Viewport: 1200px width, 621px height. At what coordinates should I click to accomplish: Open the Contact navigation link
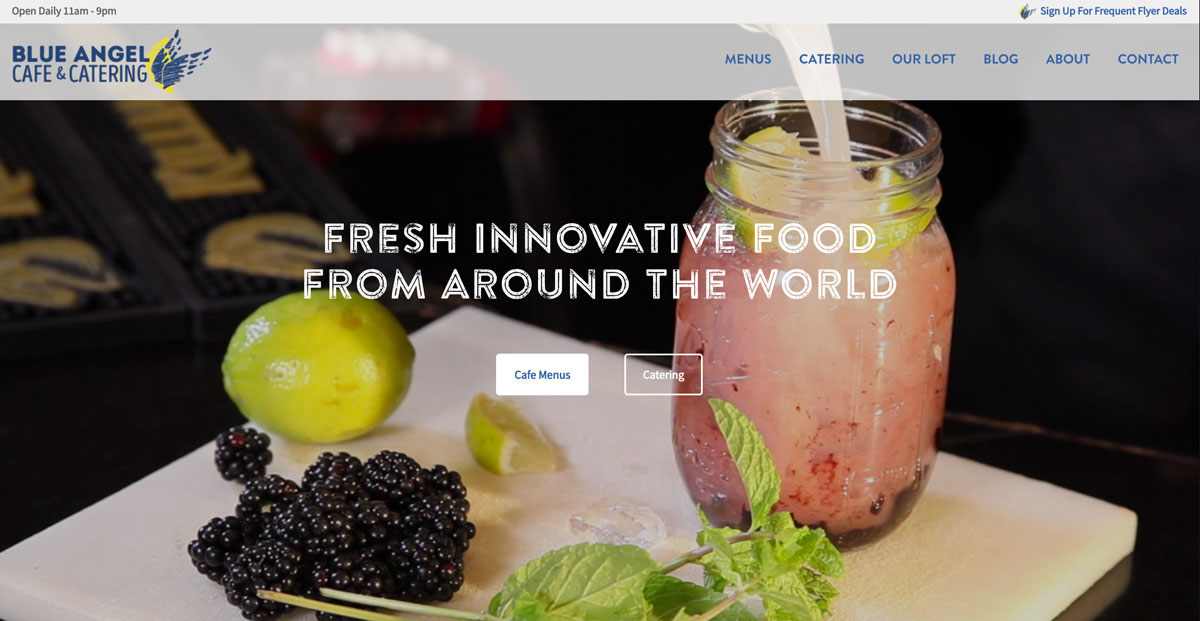[1148, 59]
